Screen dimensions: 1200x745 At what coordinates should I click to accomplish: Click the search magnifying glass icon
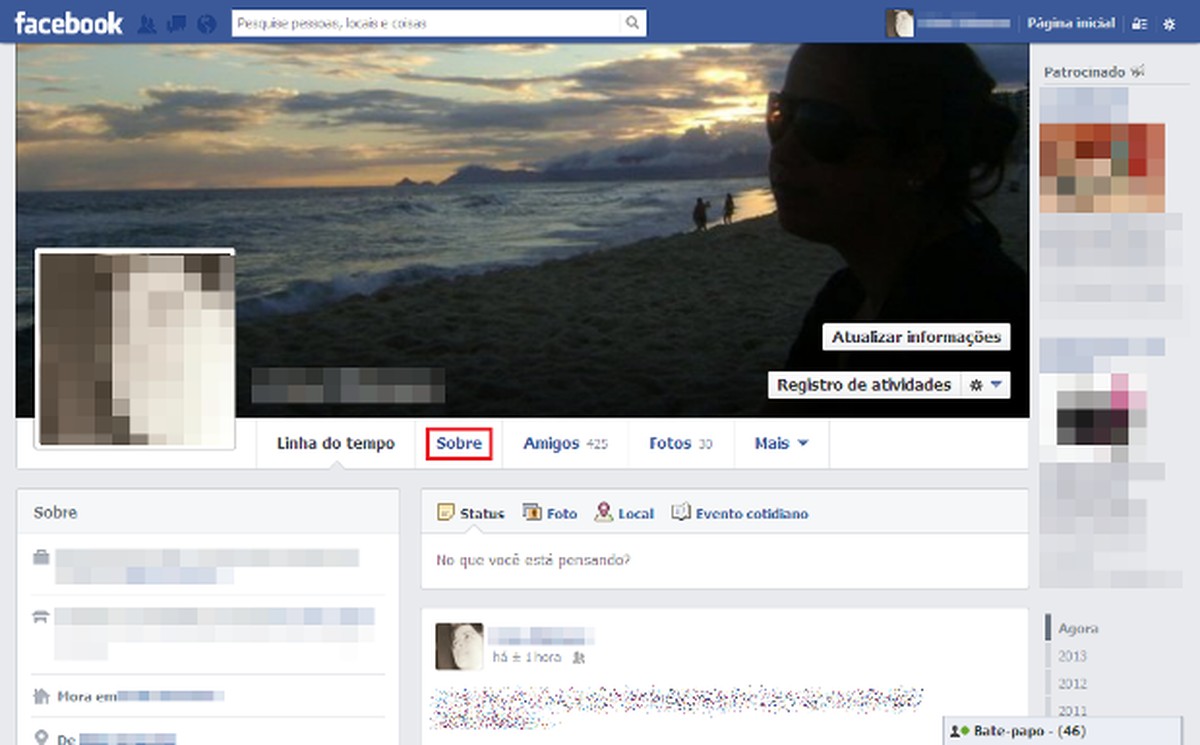(632, 21)
